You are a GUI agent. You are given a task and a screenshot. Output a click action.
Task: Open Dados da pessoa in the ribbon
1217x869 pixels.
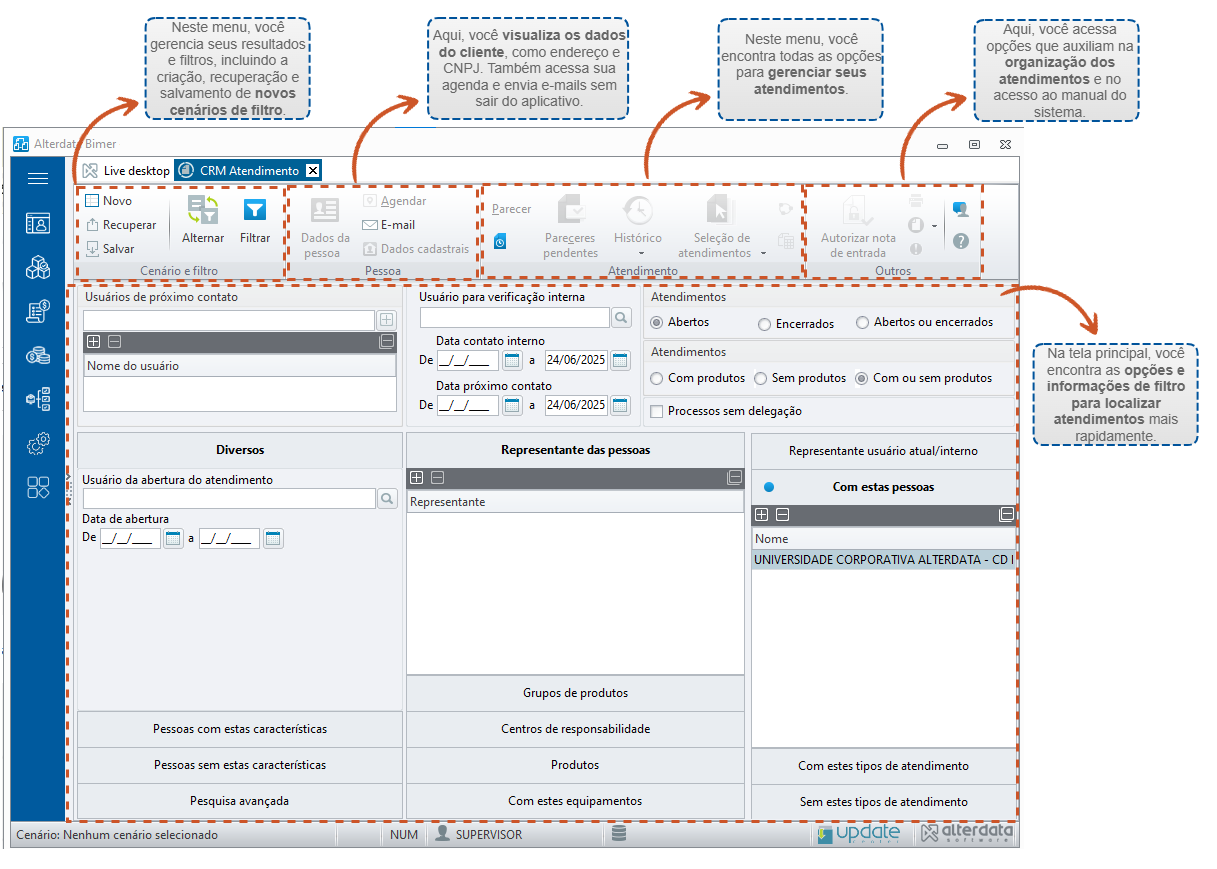click(x=325, y=227)
